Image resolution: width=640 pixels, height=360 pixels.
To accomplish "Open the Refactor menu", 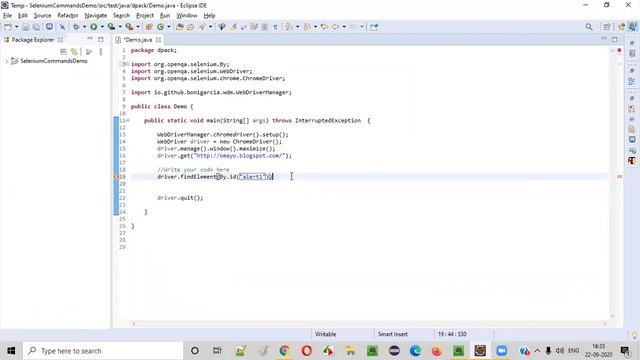I will tap(68, 16).
